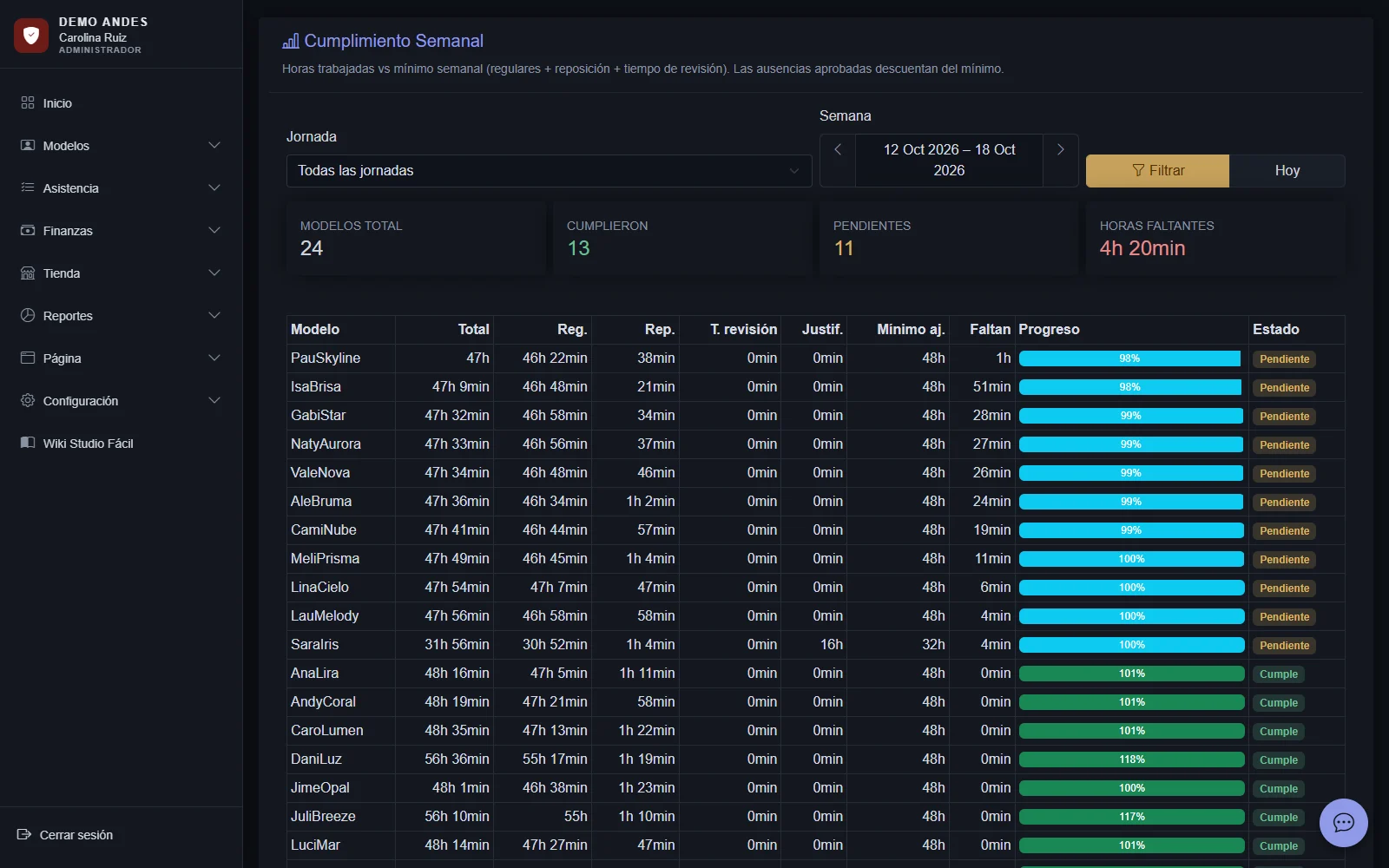Click the Modelos sidebar icon
The width and height of the screenshot is (1389, 868).
(x=28, y=145)
